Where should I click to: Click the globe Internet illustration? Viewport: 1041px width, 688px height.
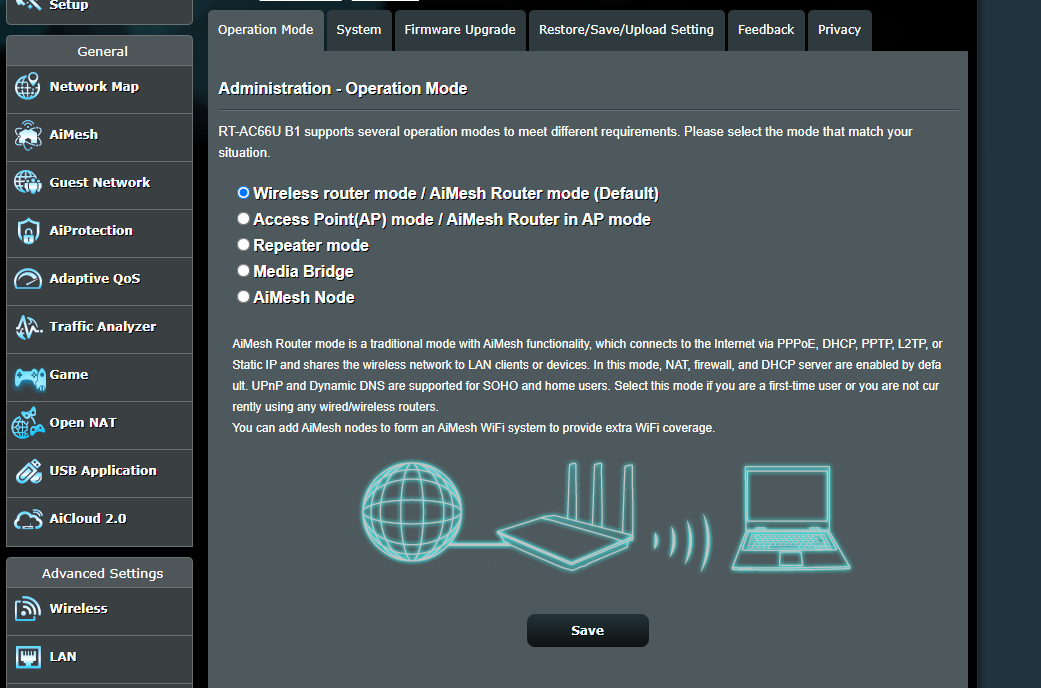[412, 513]
